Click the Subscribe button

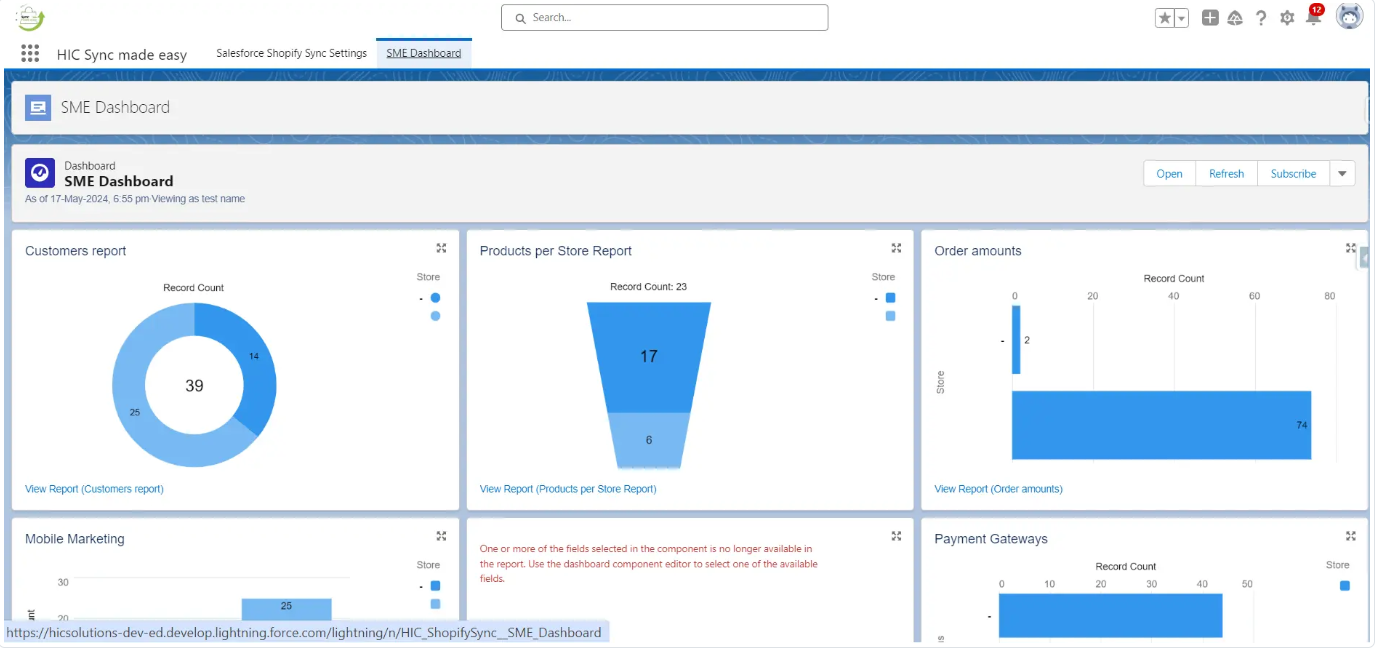pyautogui.click(x=1293, y=173)
